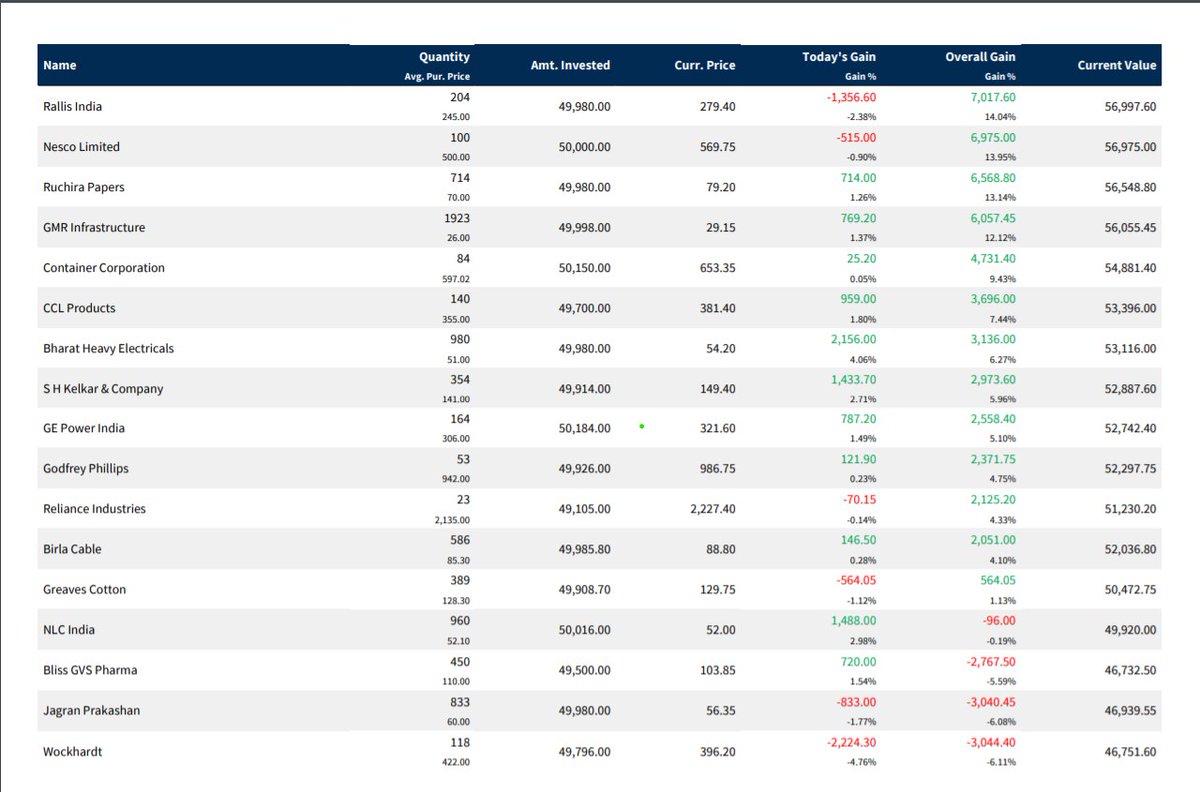Open the Godfrey Phillips stock name
The image size is (1200, 792).
(x=86, y=468)
